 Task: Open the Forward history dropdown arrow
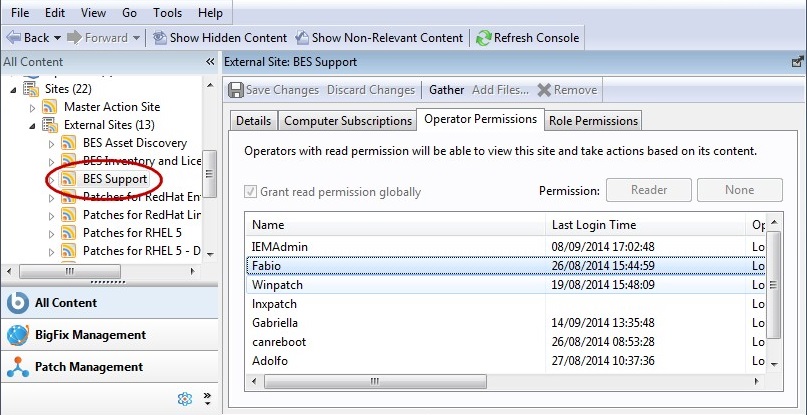(136, 38)
